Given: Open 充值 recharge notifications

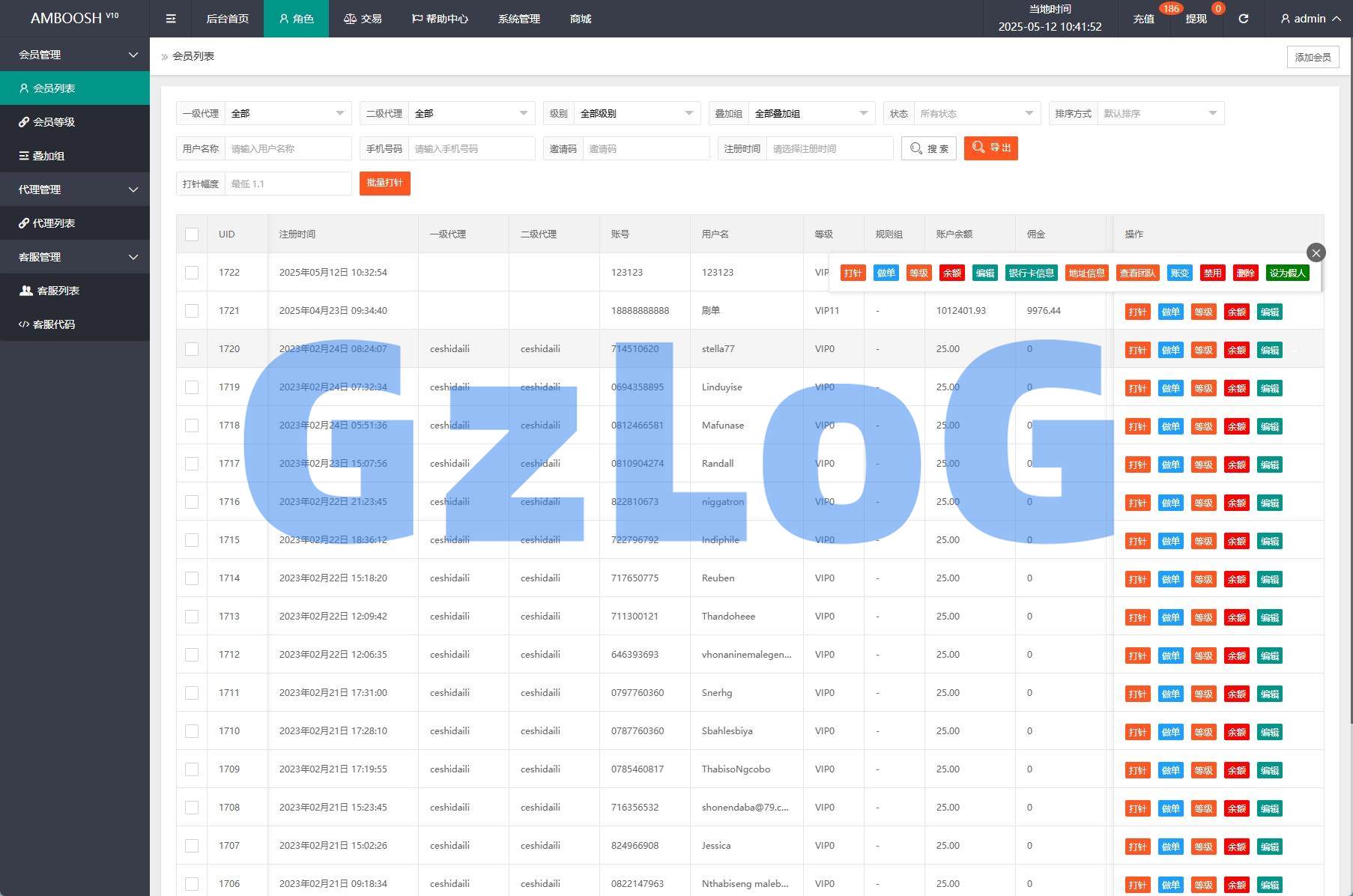Looking at the screenshot, I should coord(1143,19).
